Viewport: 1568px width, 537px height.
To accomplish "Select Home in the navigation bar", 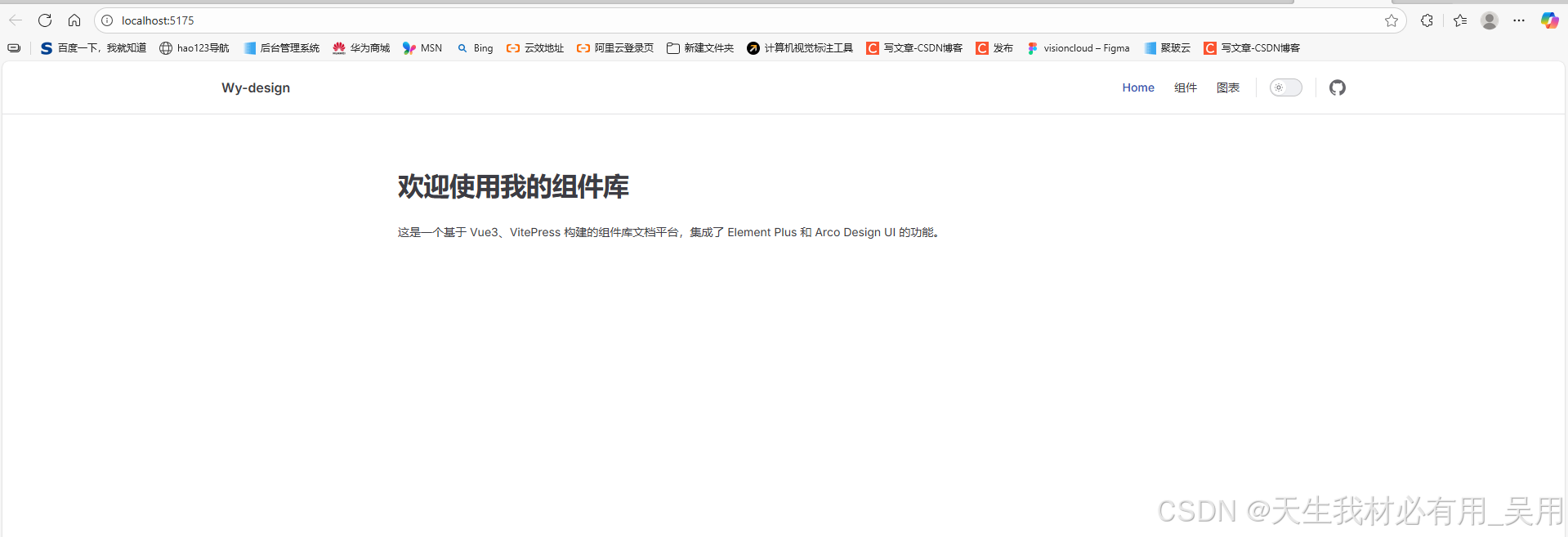I will 1138,87.
